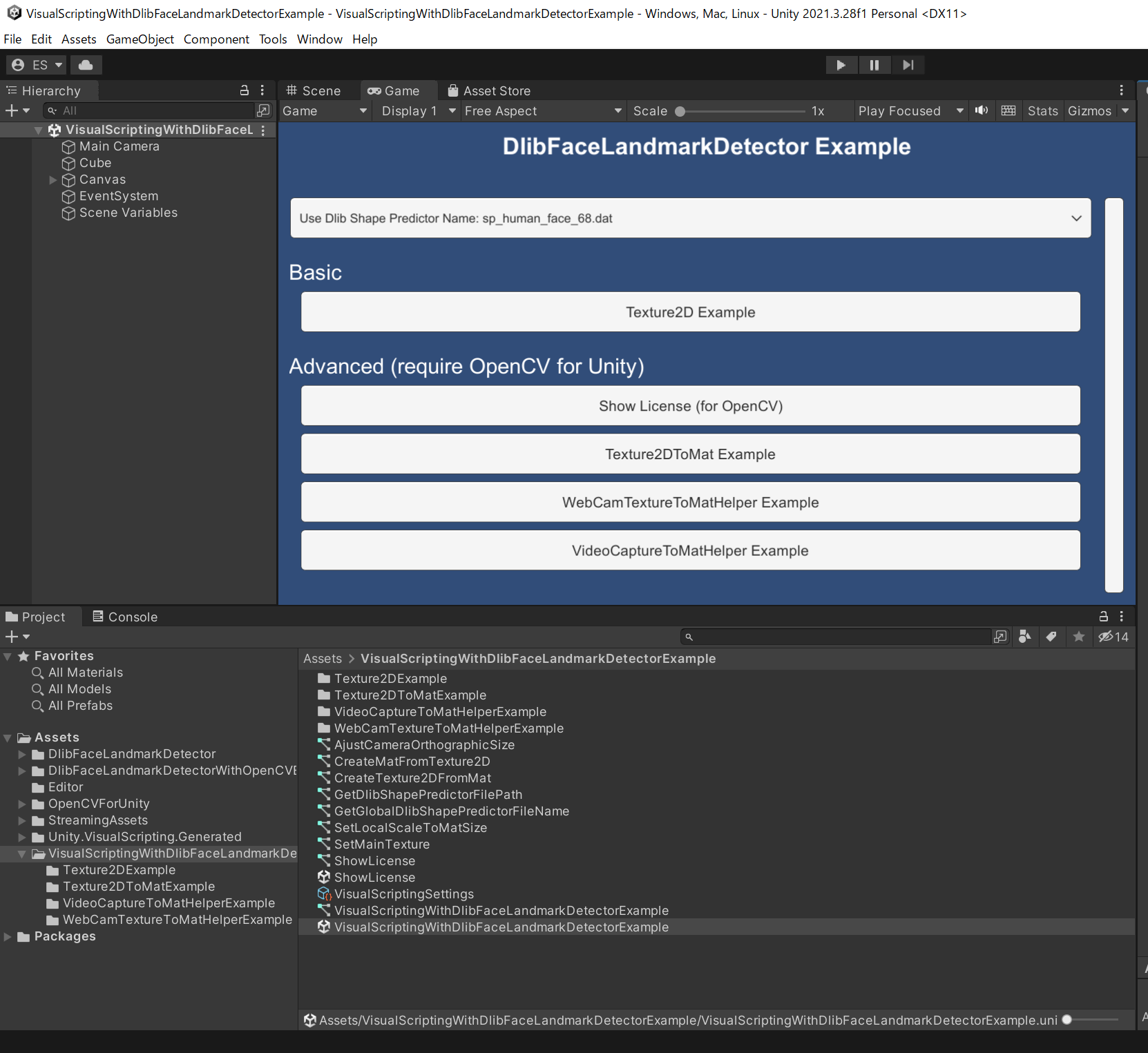Toggle hidden packages visibility (14)
Viewport: 1148px width, 1053px height.
(x=1113, y=637)
